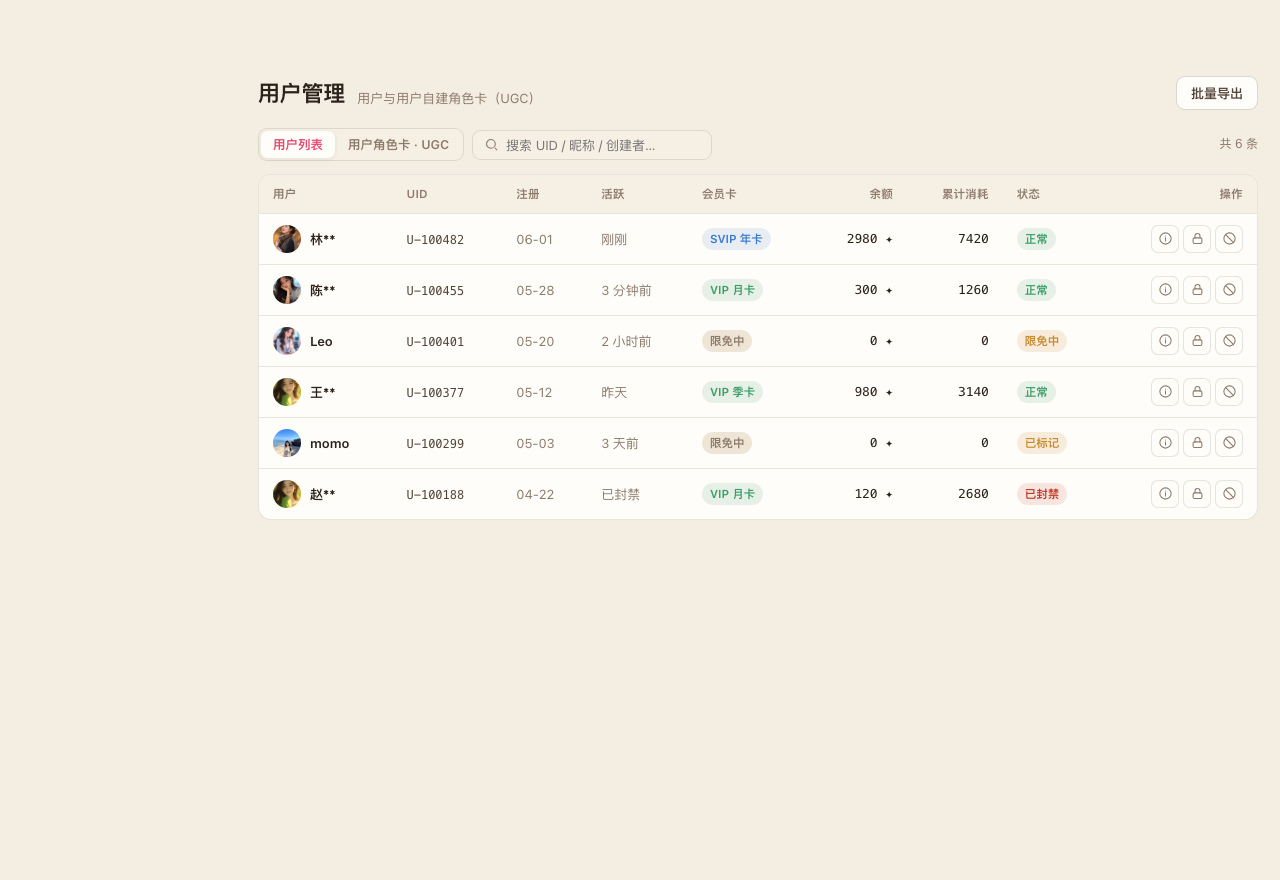This screenshot has width=1280, height=880.
Task: Click cumulative spend value 7420
Action: click(x=973, y=239)
